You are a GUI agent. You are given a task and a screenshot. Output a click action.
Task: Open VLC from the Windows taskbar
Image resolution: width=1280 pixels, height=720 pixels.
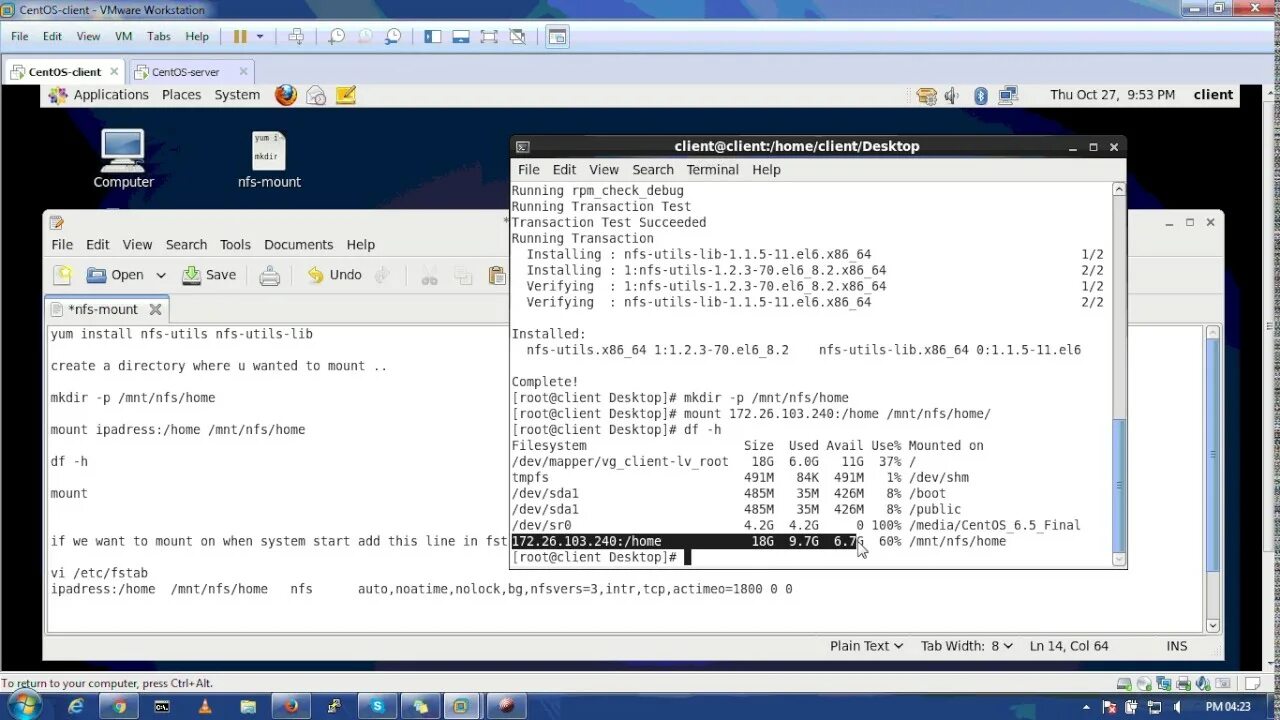tap(205, 706)
